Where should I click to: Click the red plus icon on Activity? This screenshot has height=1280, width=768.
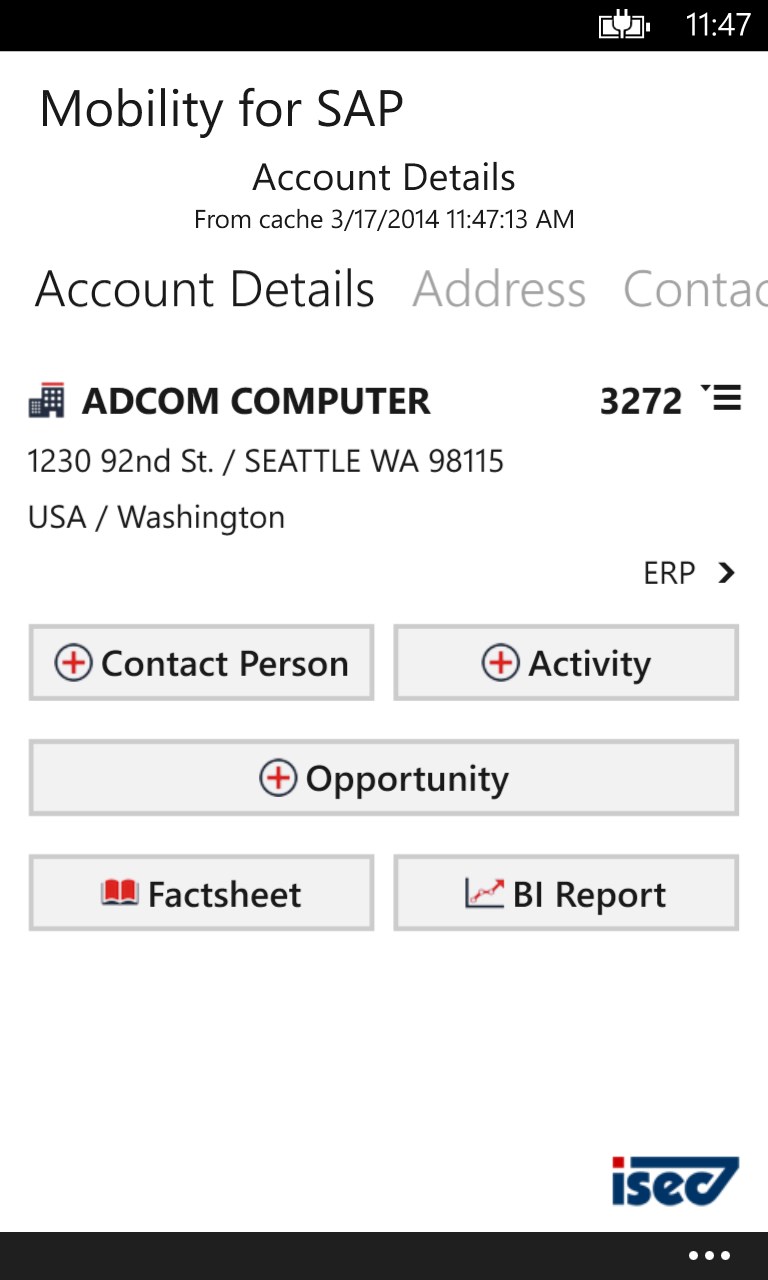(500, 663)
